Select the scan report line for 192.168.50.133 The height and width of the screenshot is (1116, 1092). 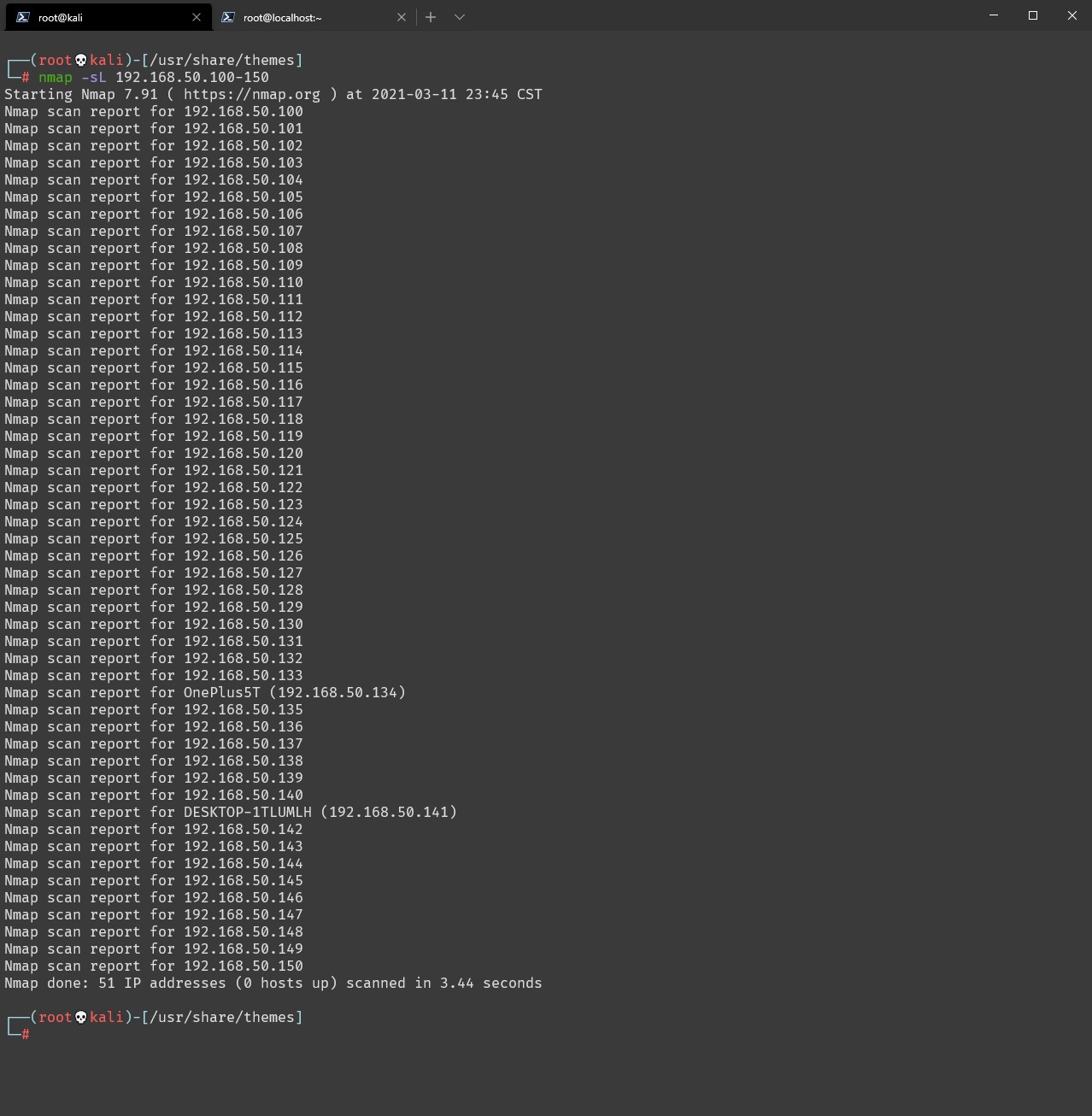click(154, 675)
